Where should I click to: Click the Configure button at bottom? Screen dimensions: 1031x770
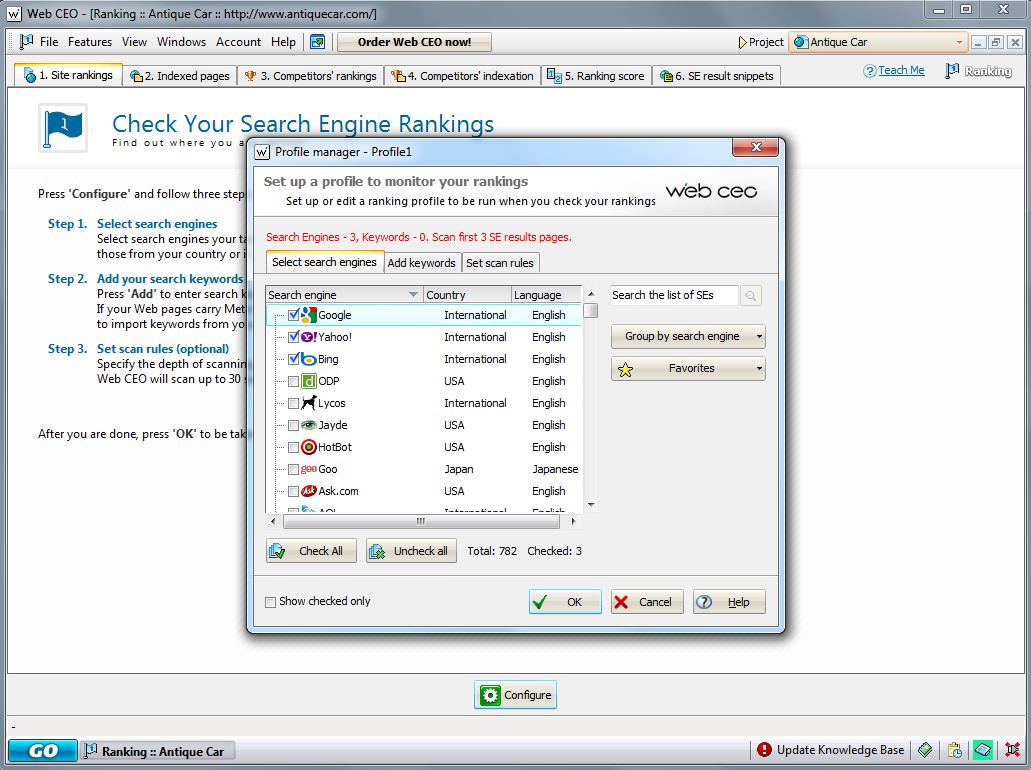point(516,695)
